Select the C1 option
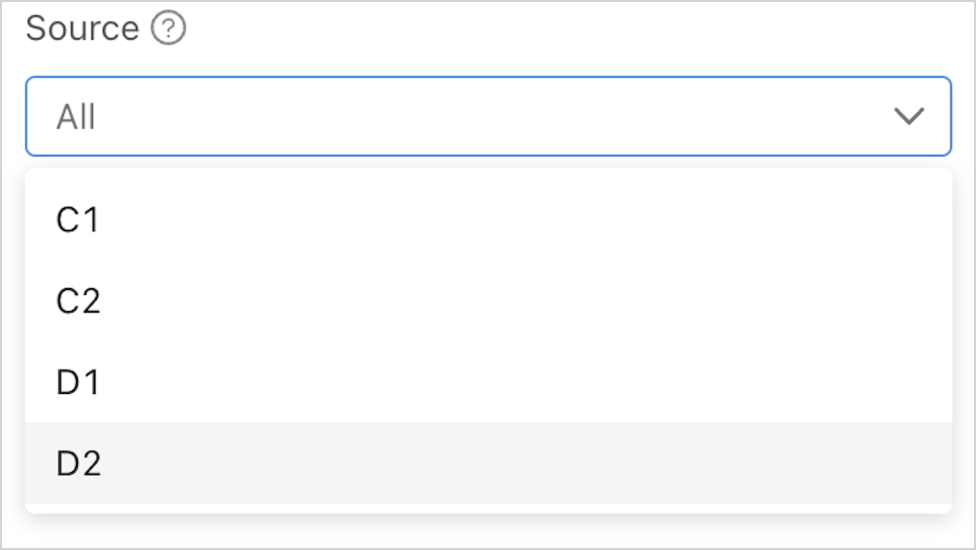Screen dimensions: 976x550 78,220
